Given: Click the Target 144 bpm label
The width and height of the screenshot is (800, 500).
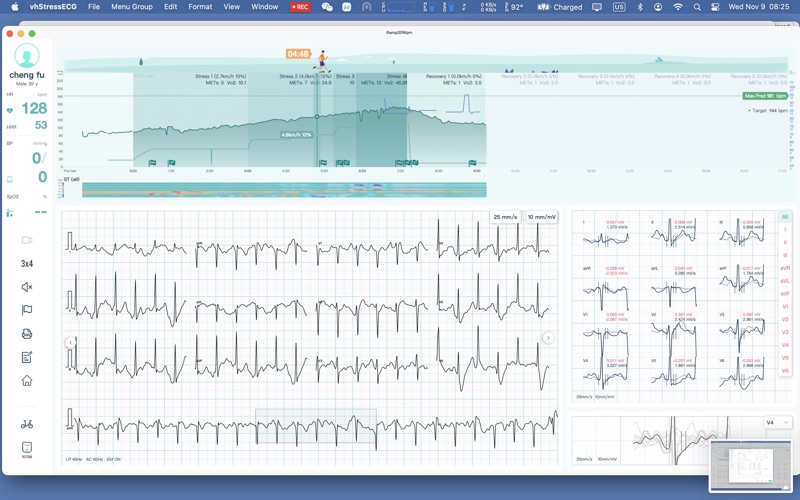Looking at the screenshot, I should (x=766, y=110).
